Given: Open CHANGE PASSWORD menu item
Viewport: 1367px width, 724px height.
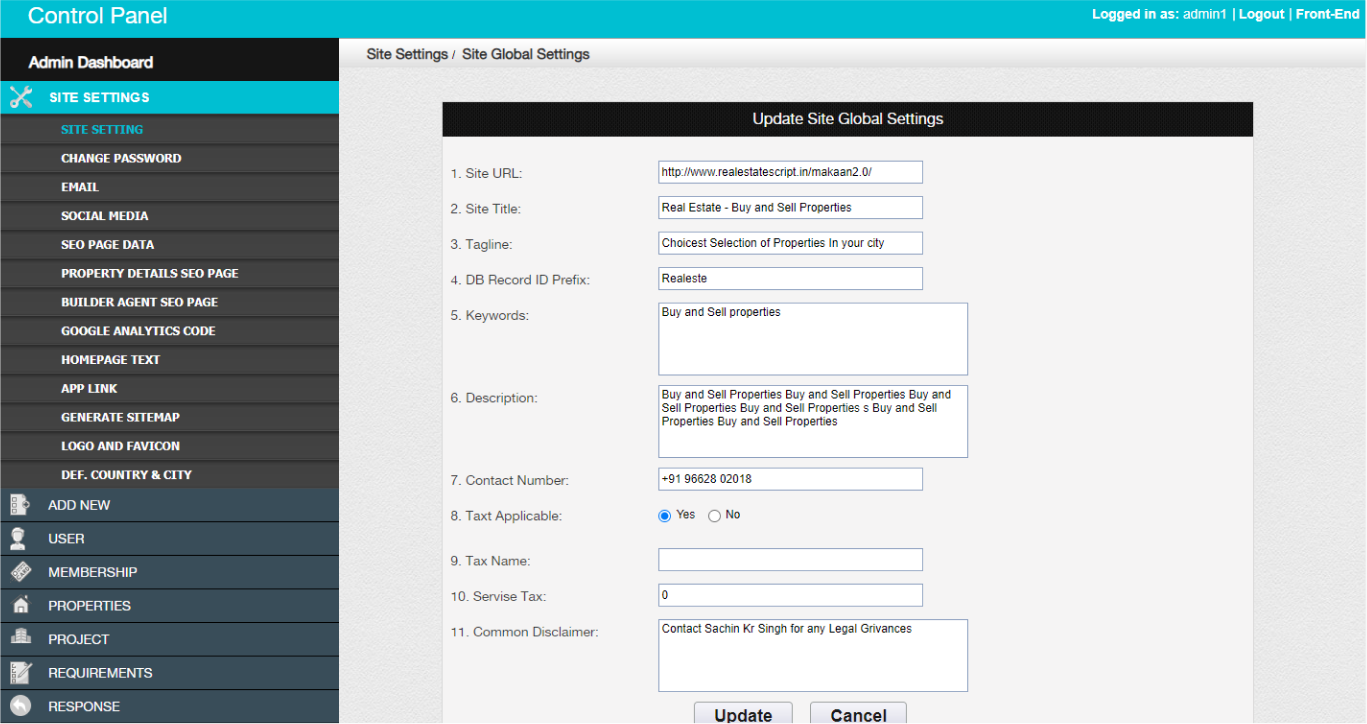Looking at the screenshot, I should click(170, 158).
